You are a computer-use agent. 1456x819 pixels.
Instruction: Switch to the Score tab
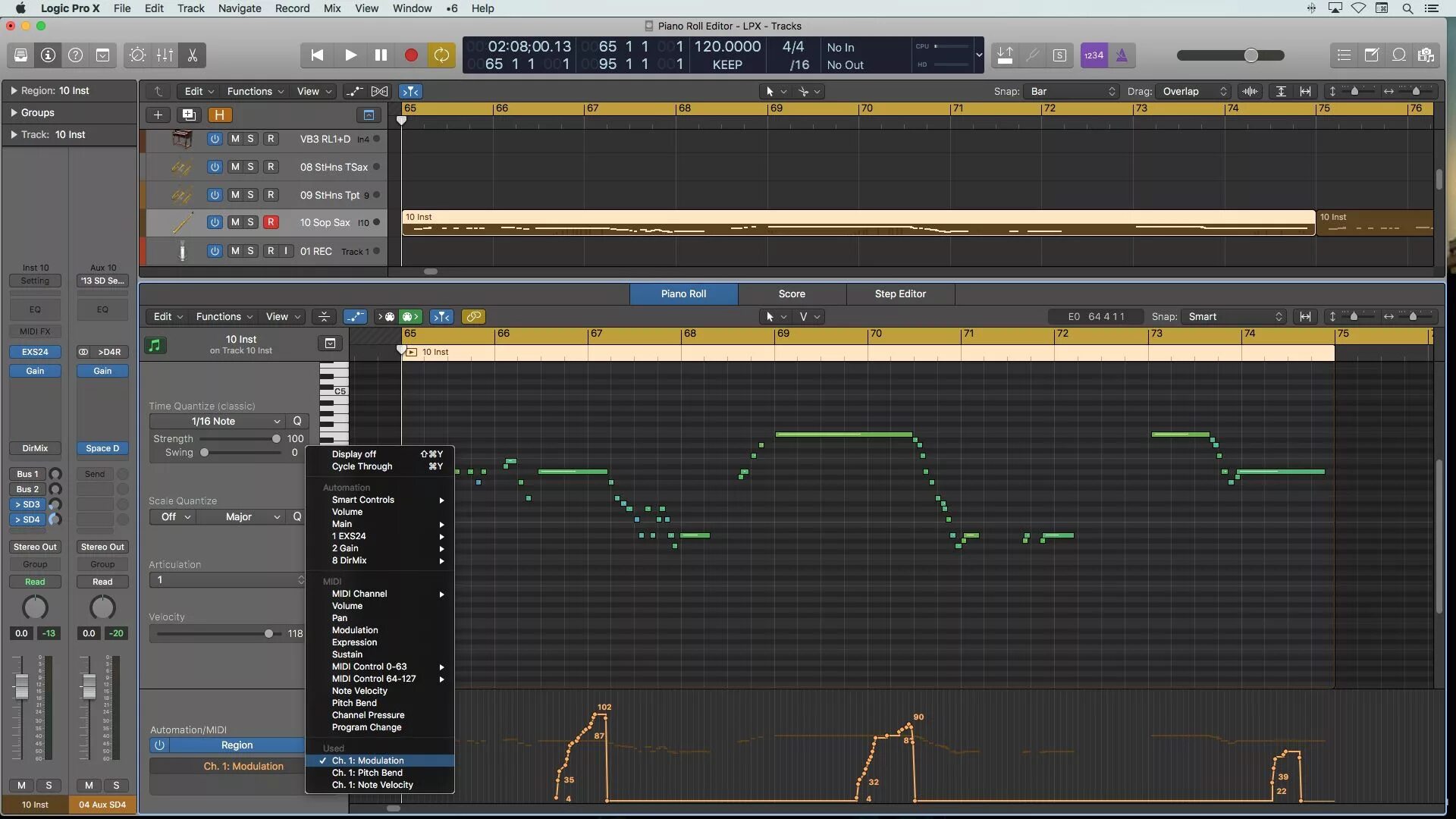(x=791, y=294)
